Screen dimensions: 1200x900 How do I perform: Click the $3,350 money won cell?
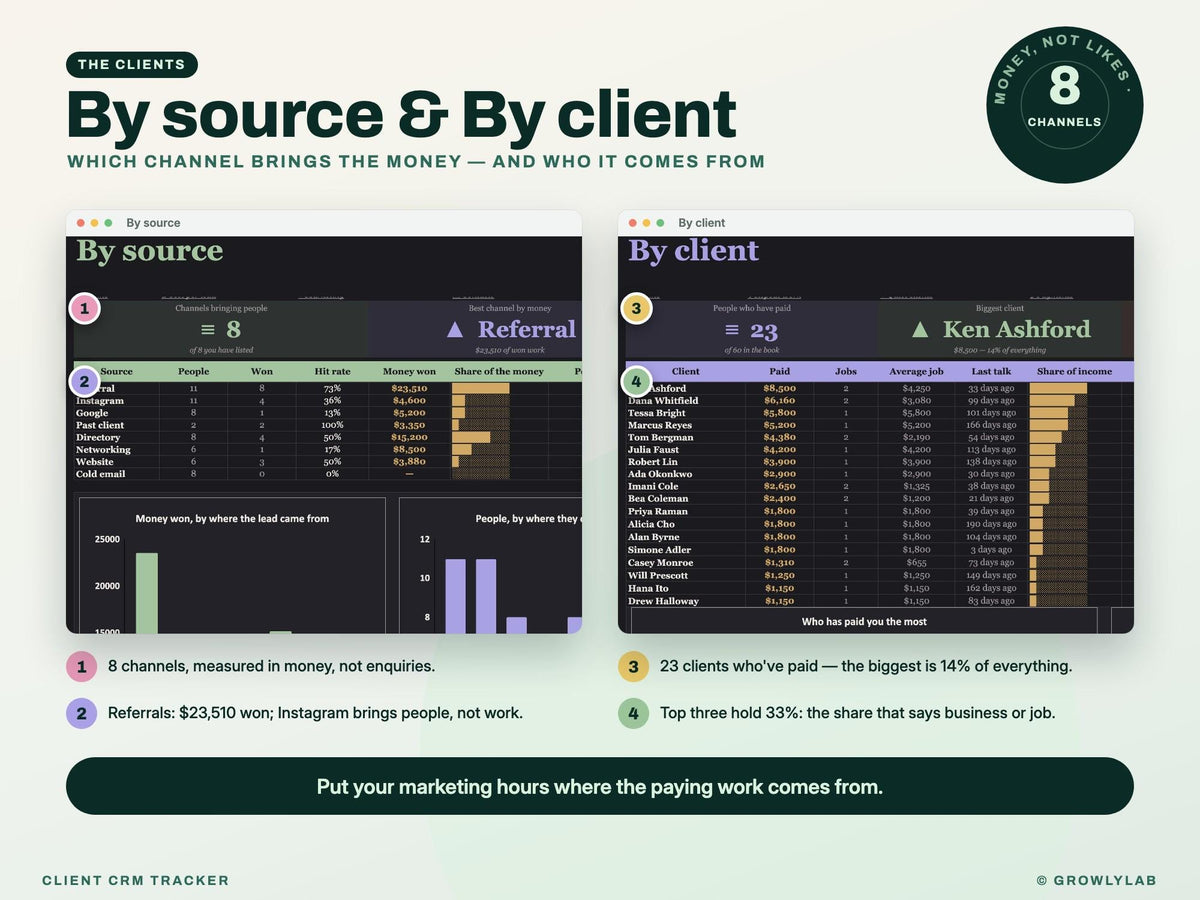pyautogui.click(x=409, y=425)
